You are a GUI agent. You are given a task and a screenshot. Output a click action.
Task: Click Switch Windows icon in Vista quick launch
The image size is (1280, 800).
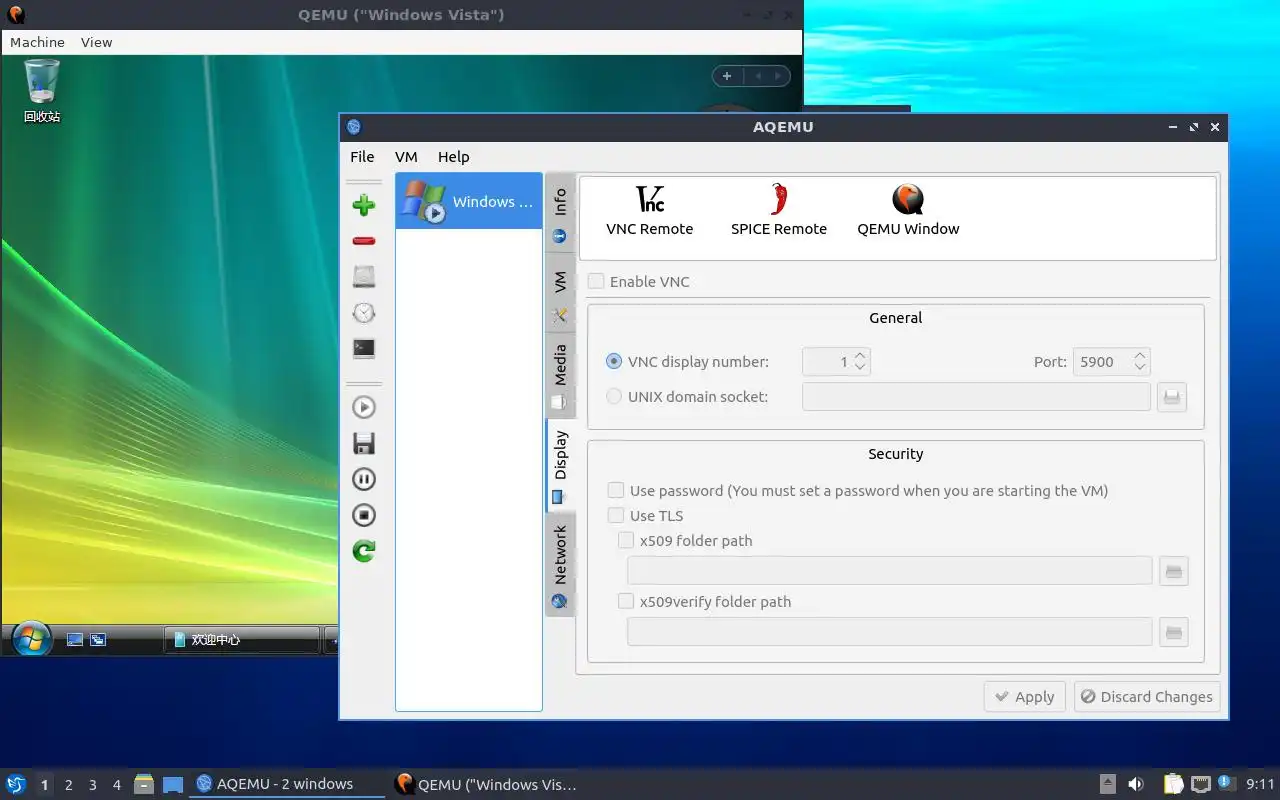[x=98, y=639]
